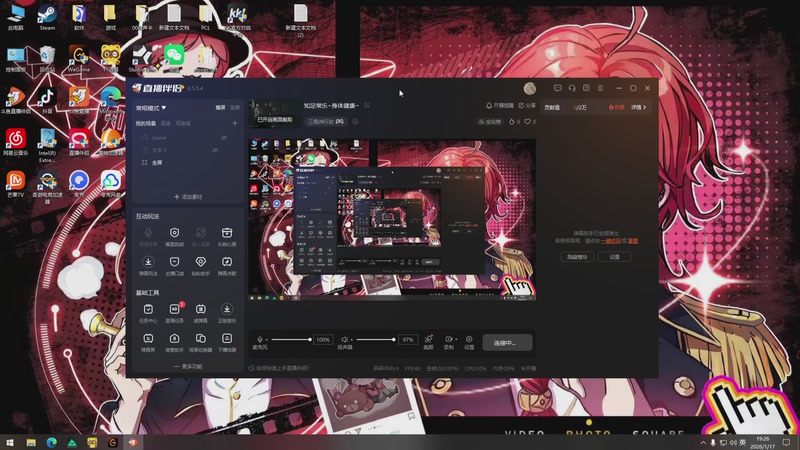
Task: Open the Windows Start button
Action: tap(10, 442)
